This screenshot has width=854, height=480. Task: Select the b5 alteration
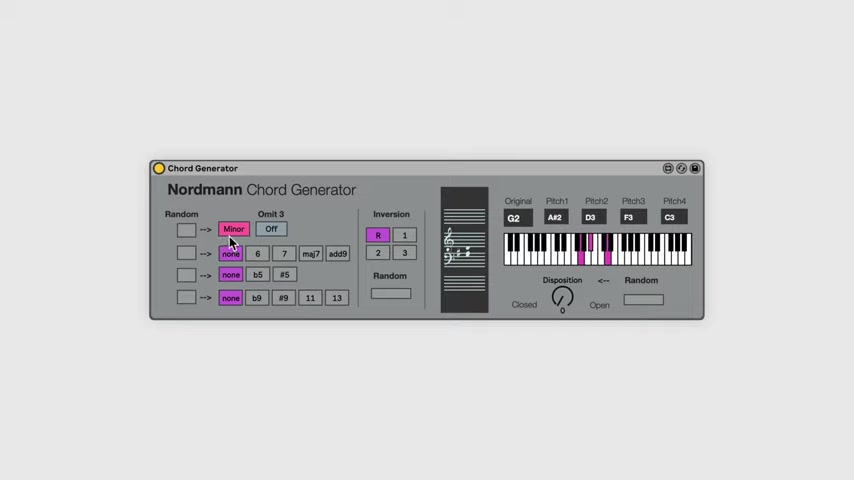258,275
